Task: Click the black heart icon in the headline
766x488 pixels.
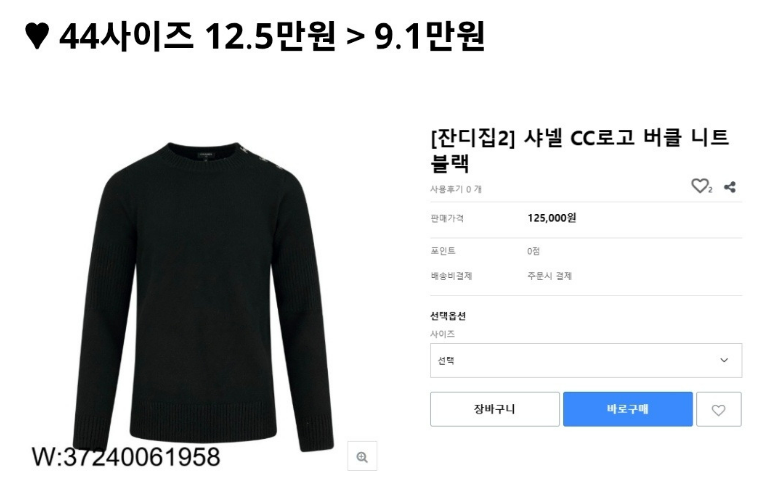Action: (x=37, y=37)
